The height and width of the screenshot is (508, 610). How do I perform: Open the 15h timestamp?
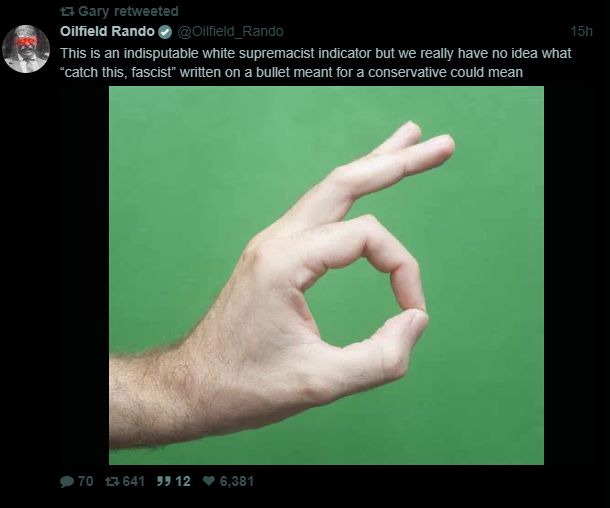pos(581,31)
